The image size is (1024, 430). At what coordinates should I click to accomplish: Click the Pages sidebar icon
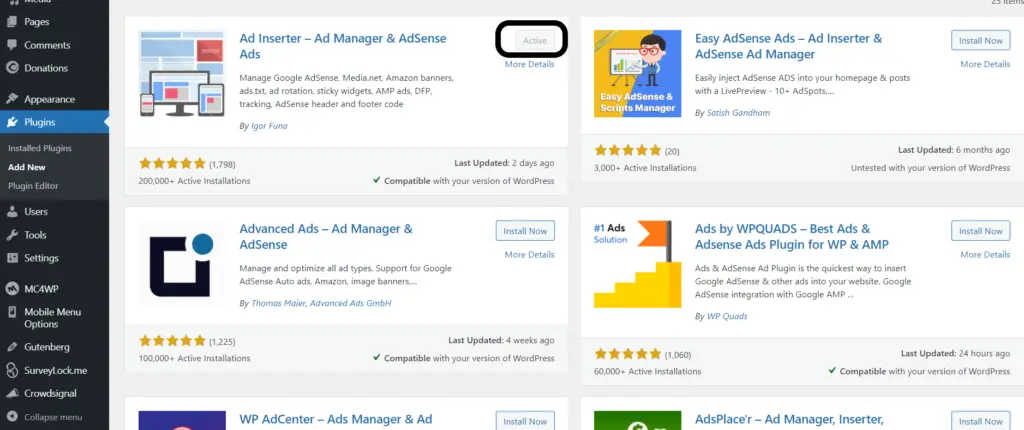pos(12,22)
